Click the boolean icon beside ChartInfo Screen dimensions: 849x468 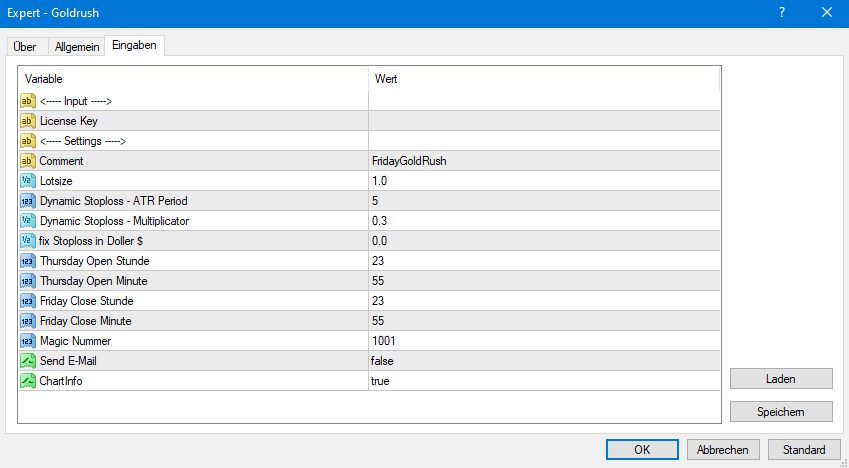click(x=28, y=381)
